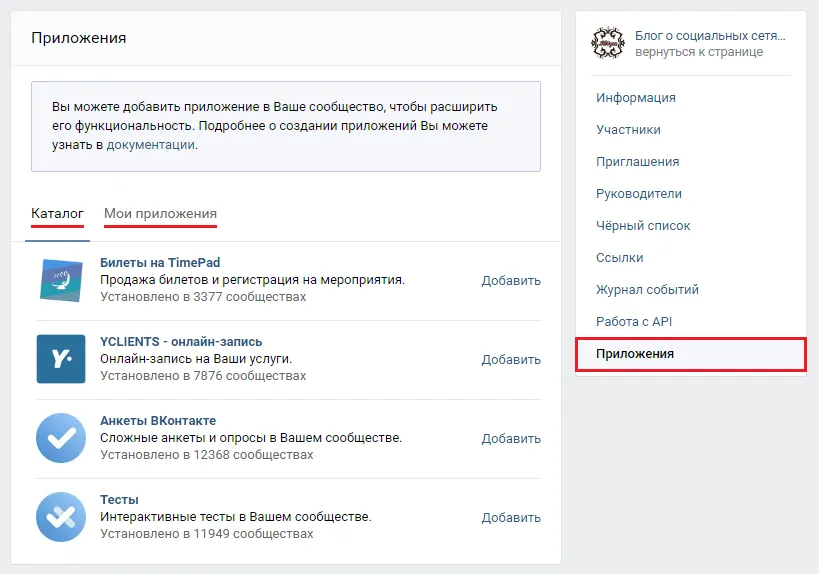
Task: Open the YCLIENTS - онлайн-запись title link
Action: click(x=181, y=341)
